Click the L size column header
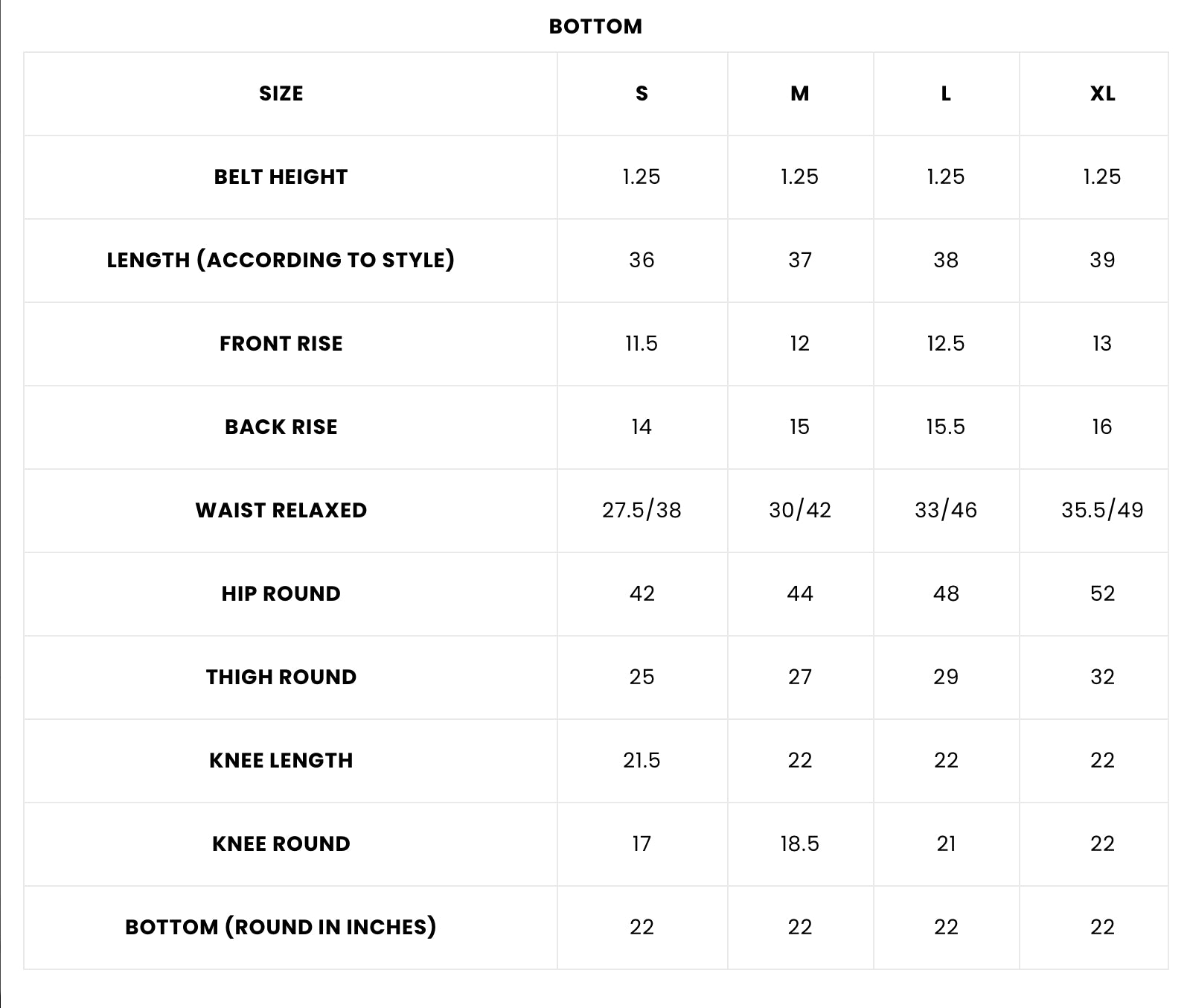 [945, 93]
